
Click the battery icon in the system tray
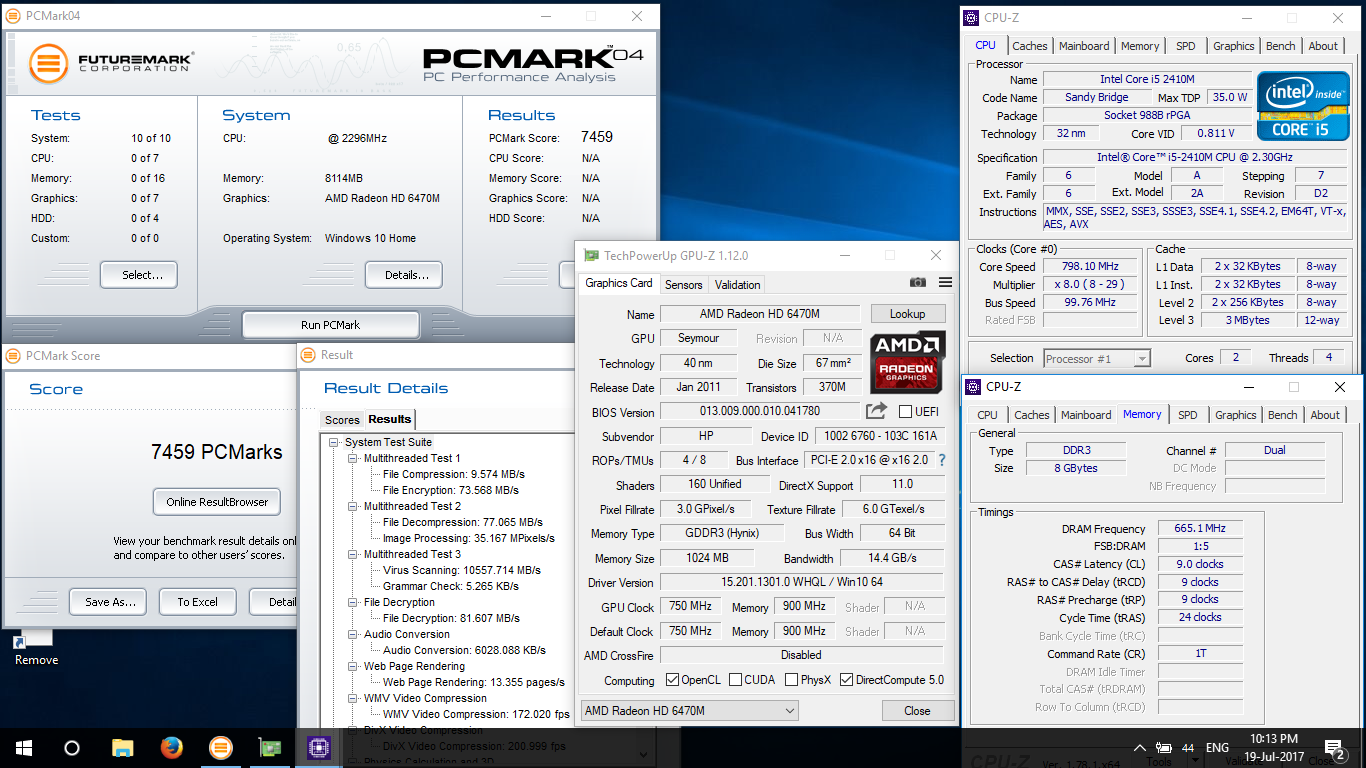pos(1164,748)
